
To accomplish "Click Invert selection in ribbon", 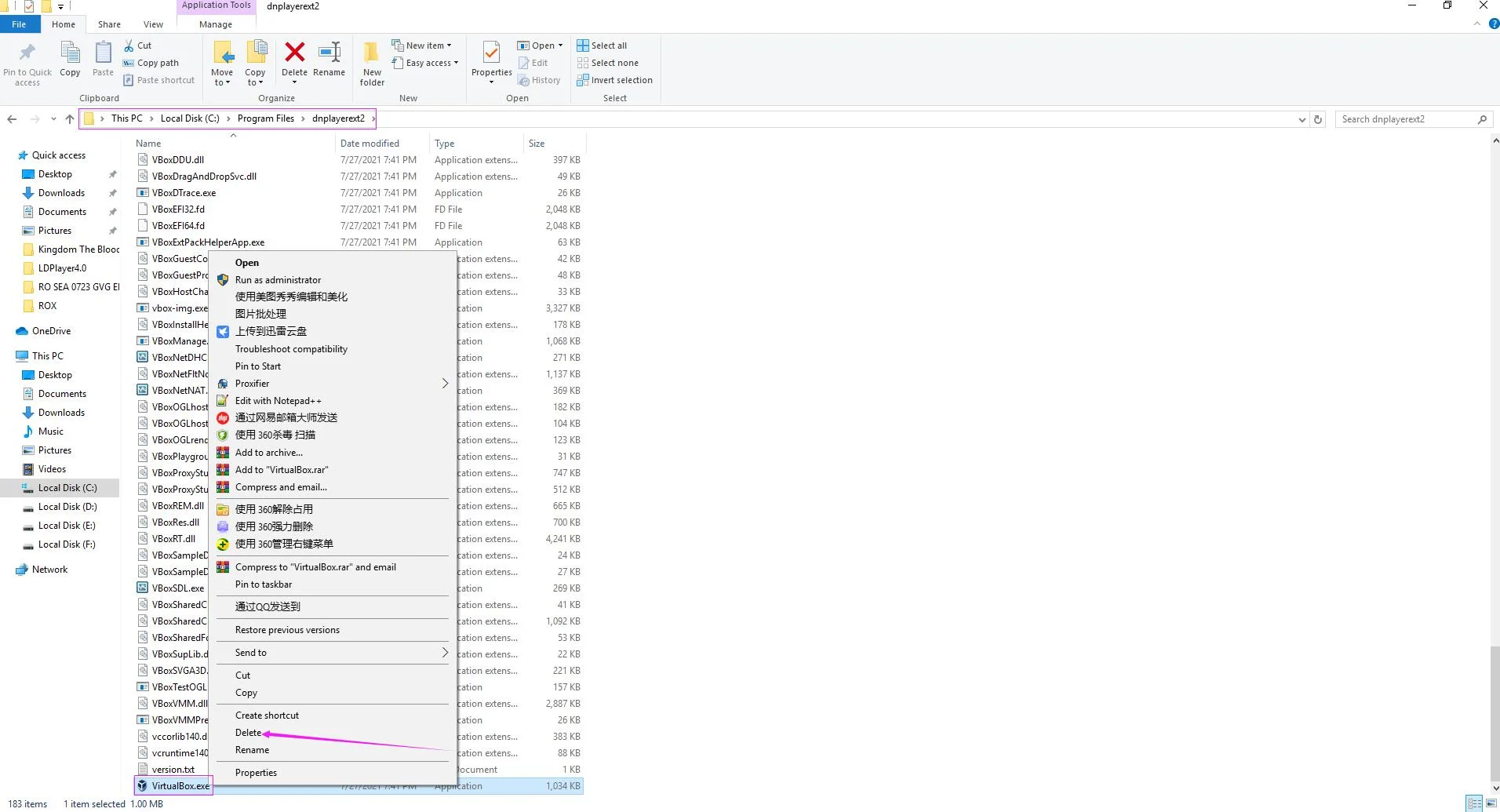I will 614,80.
